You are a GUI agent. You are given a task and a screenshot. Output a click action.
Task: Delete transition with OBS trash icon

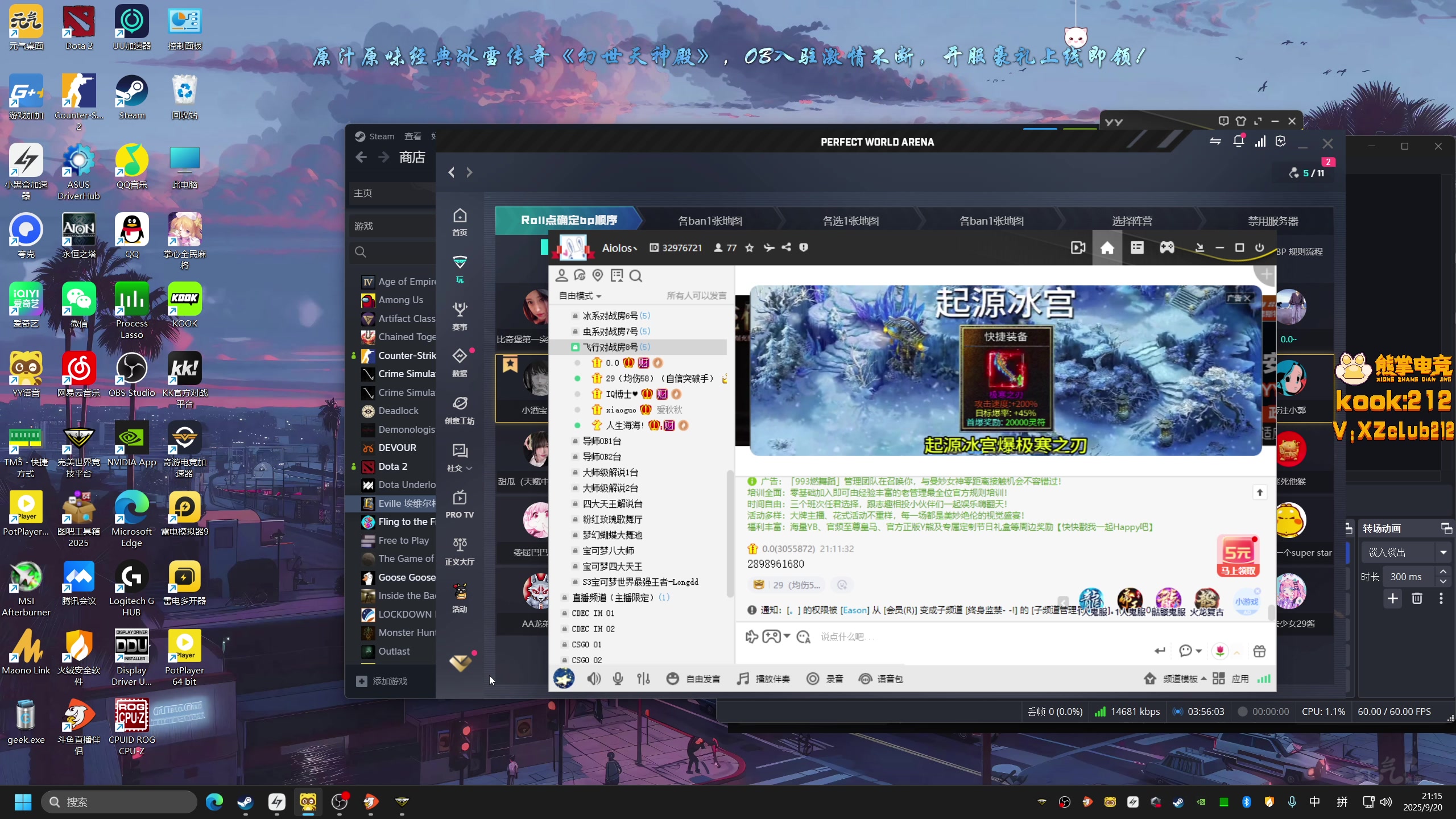coord(1417,598)
